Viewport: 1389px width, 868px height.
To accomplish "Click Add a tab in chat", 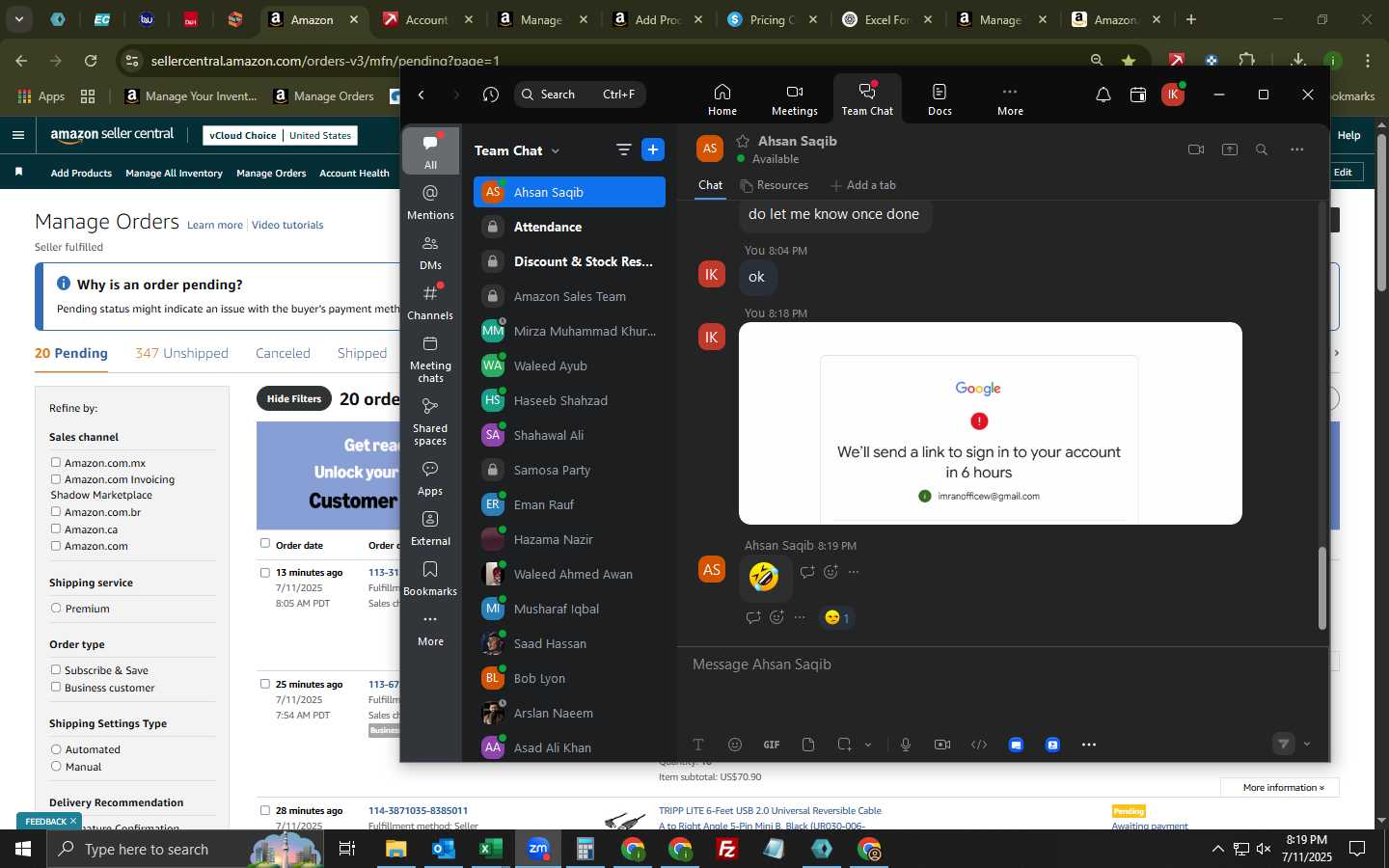I will point(861,185).
